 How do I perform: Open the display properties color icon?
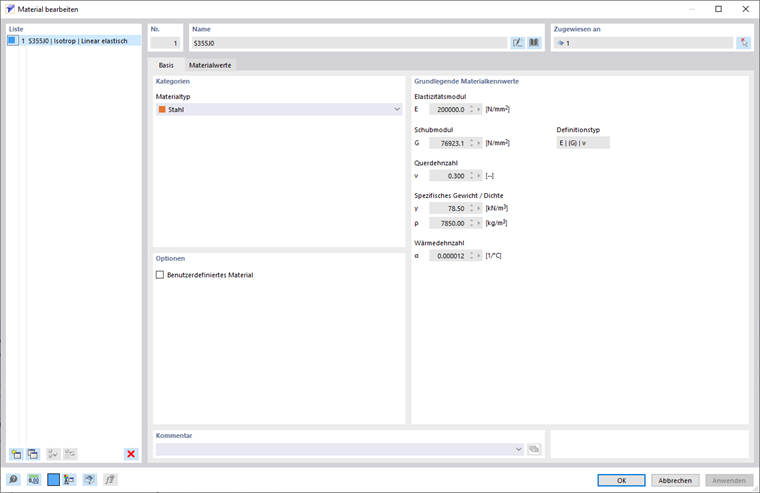tap(69, 480)
